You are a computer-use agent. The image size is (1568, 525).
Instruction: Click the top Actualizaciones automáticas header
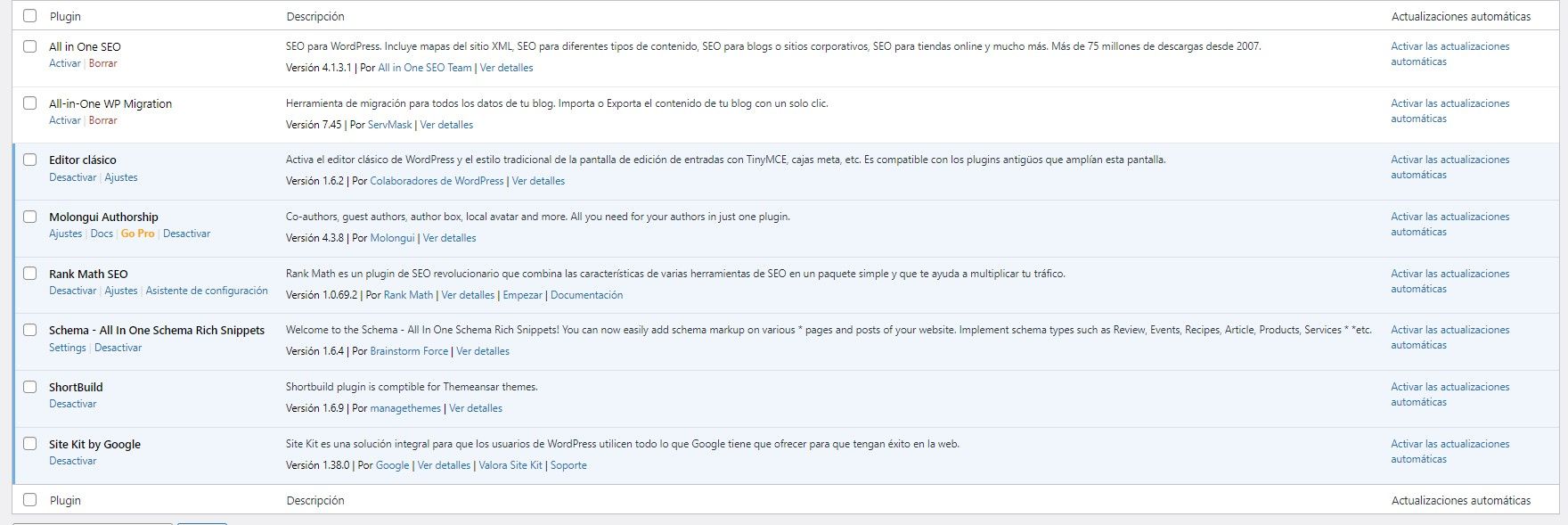click(1461, 16)
